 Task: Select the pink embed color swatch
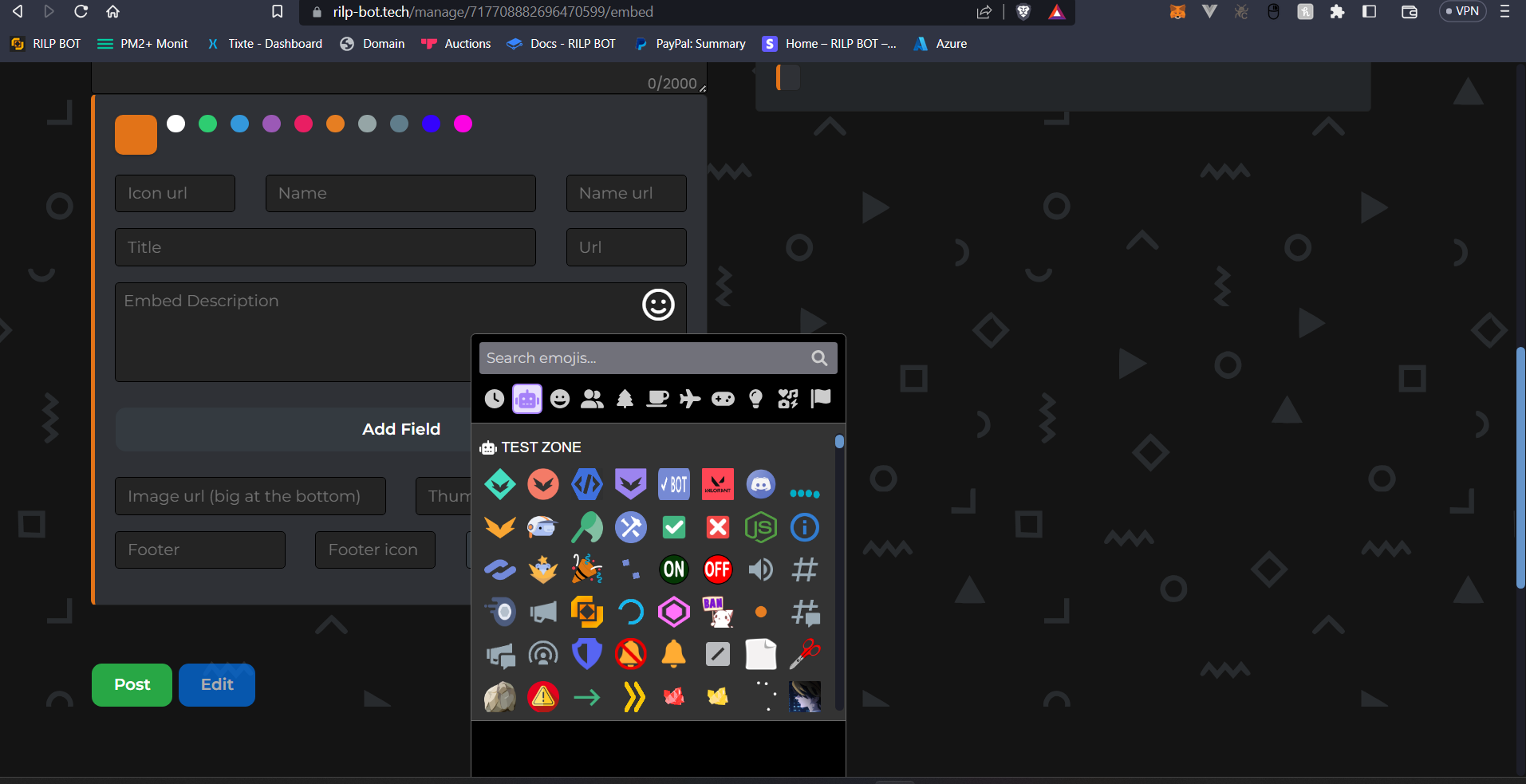point(463,124)
